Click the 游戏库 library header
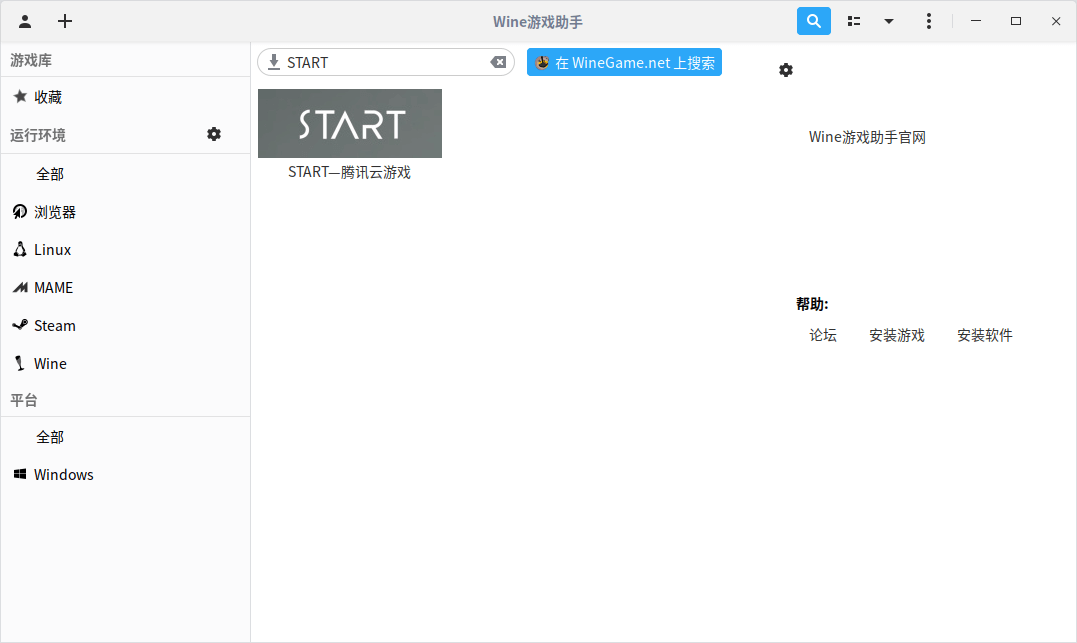1077x643 pixels. (x=31, y=60)
